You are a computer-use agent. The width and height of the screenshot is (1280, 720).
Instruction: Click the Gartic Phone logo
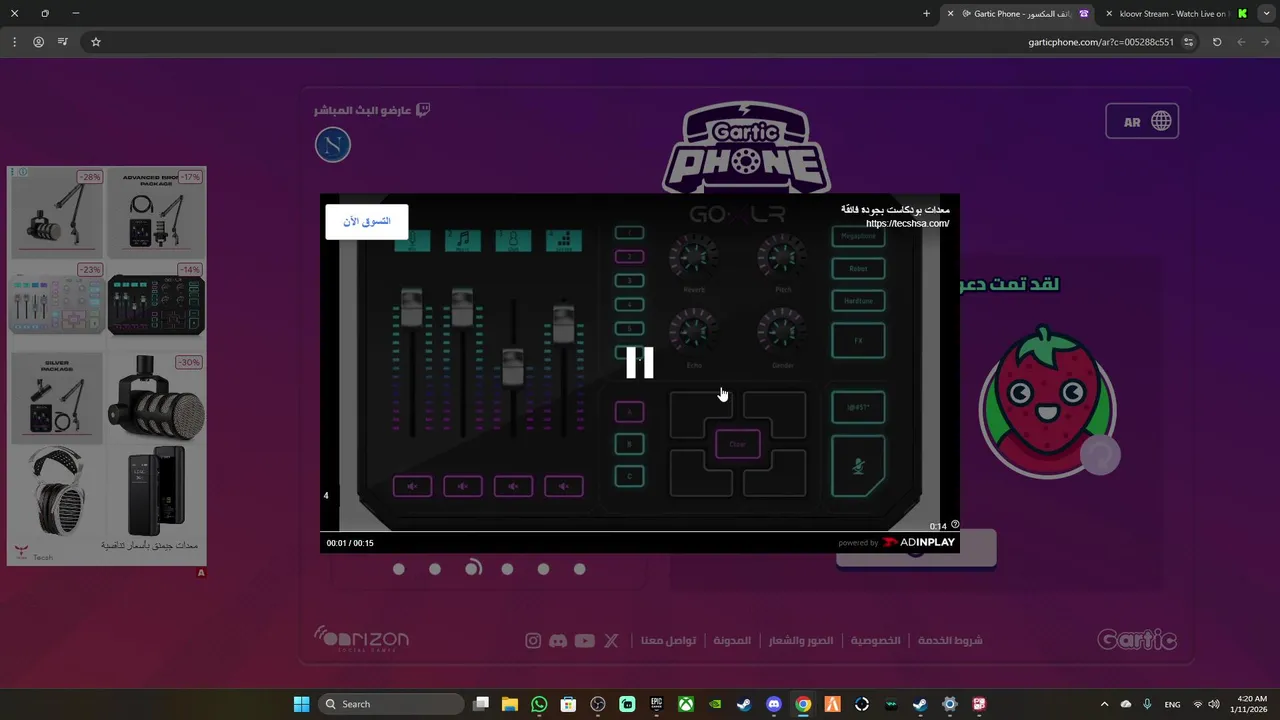coord(746,147)
